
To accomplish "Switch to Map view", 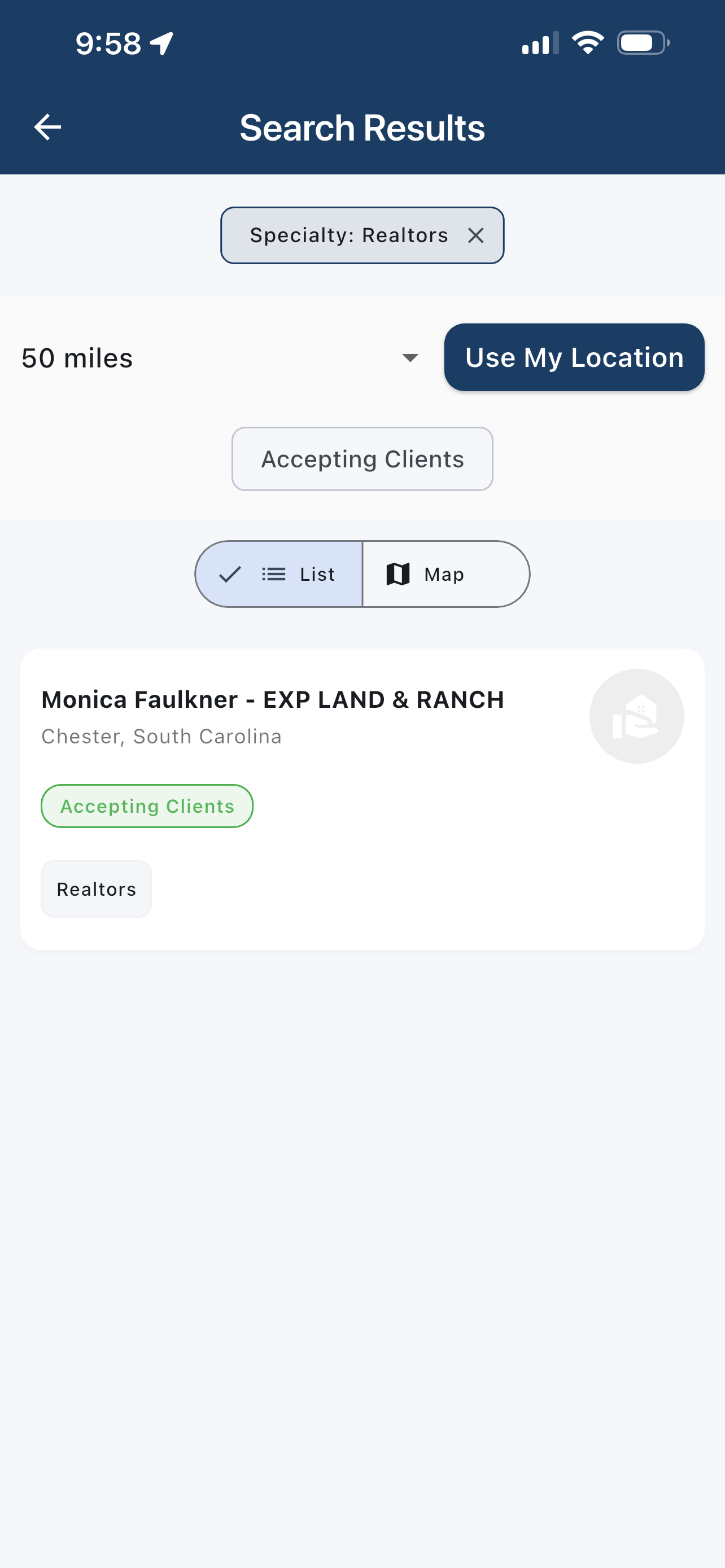I will [x=446, y=574].
